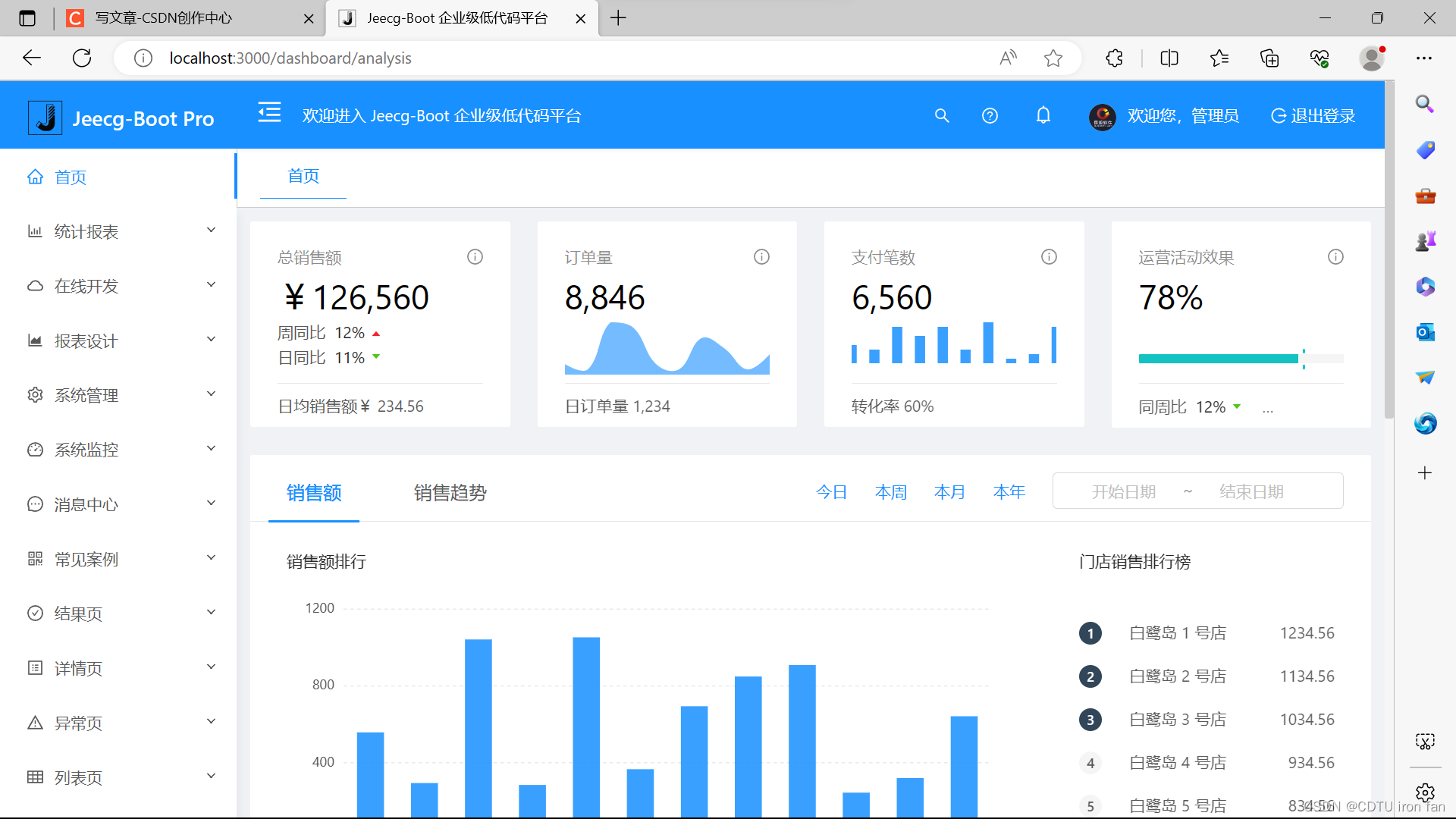
Task: Select 首页 in the left sidebar
Action: point(118,177)
